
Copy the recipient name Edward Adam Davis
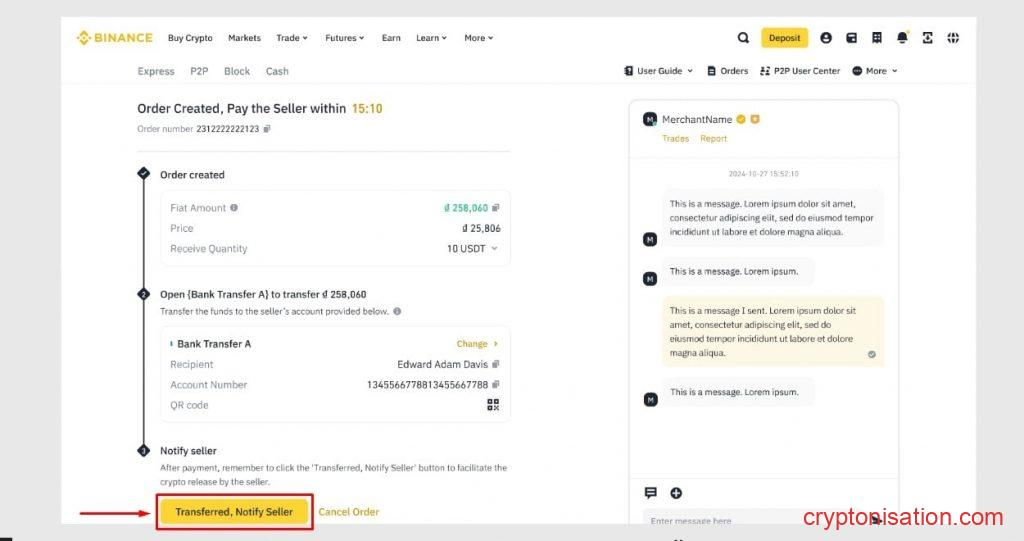pyautogui.click(x=496, y=364)
